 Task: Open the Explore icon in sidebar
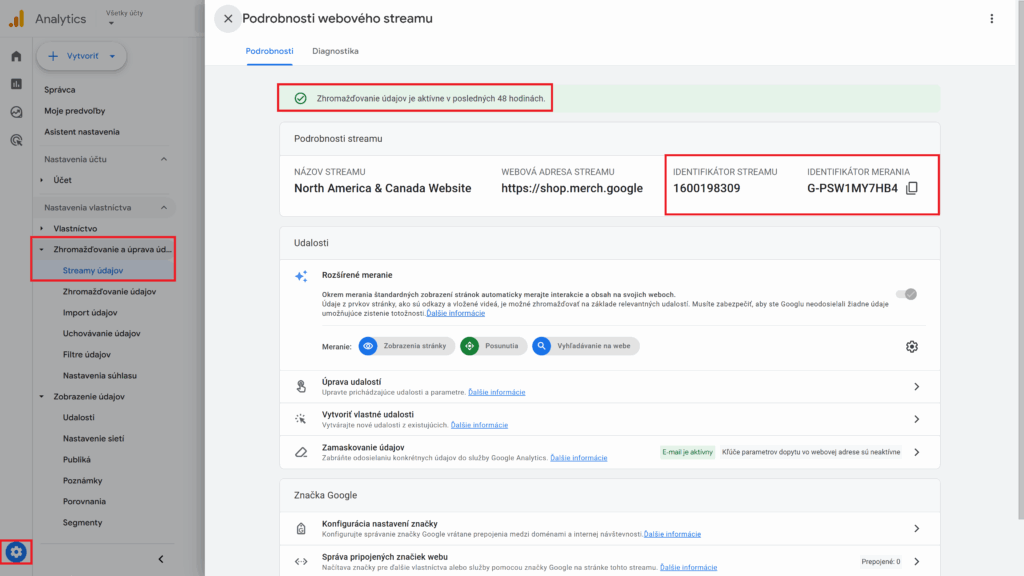coord(16,112)
